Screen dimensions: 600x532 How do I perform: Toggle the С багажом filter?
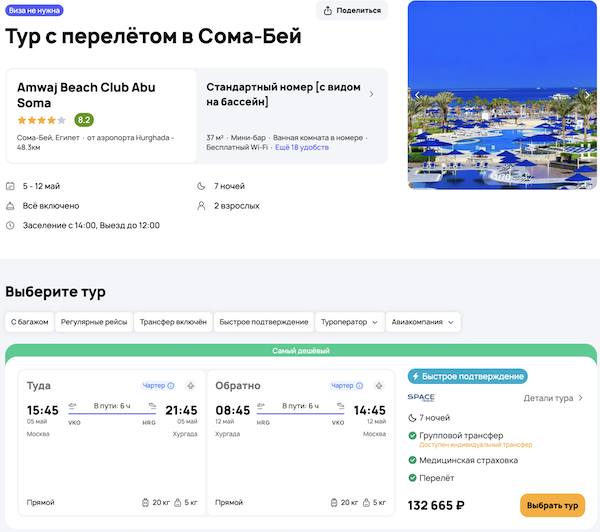[x=28, y=322]
